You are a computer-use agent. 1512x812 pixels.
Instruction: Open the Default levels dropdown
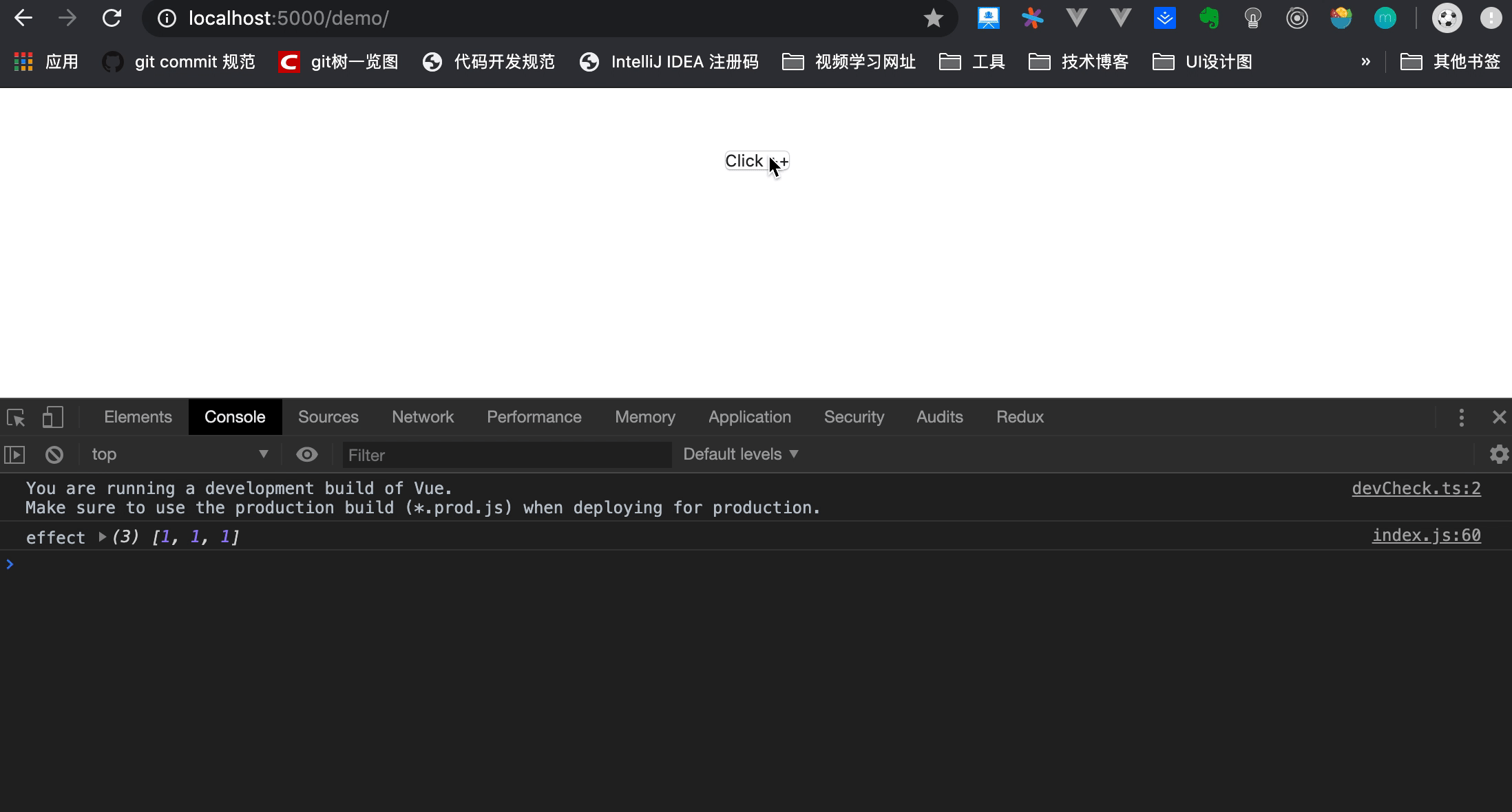(740, 454)
